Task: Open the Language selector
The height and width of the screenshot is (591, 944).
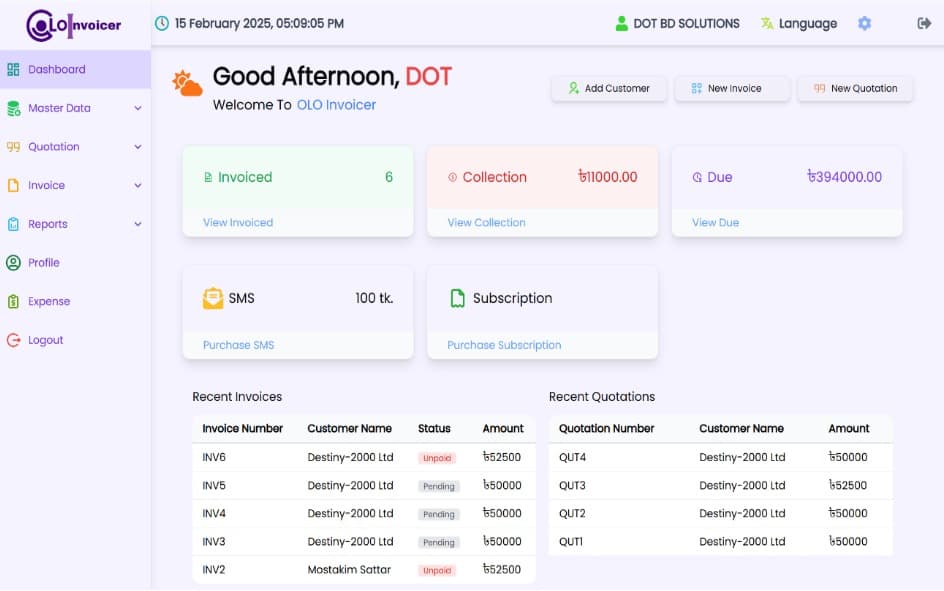Action: 798,23
